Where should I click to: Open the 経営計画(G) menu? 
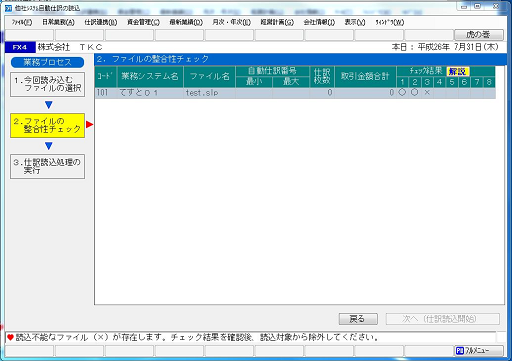pos(277,22)
